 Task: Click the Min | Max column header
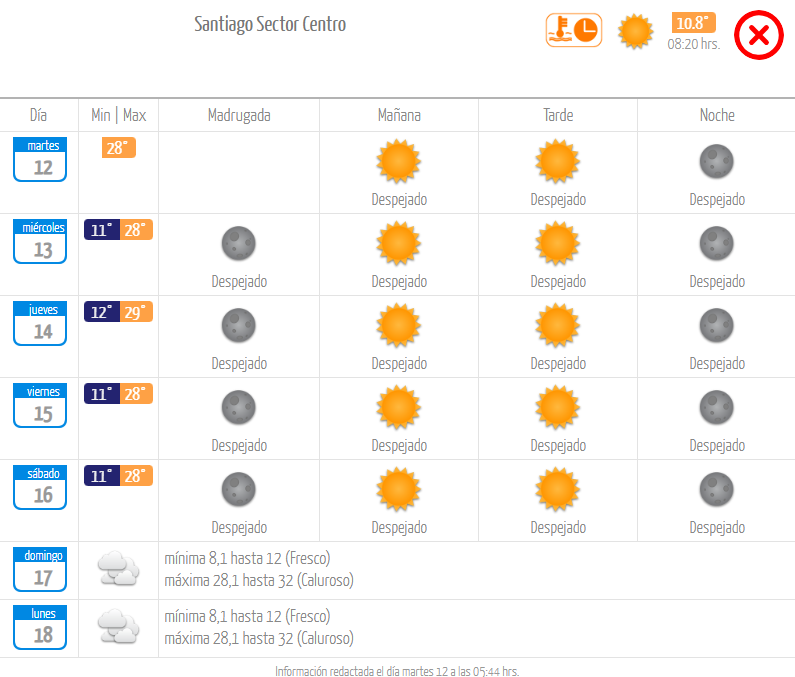(x=119, y=115)
